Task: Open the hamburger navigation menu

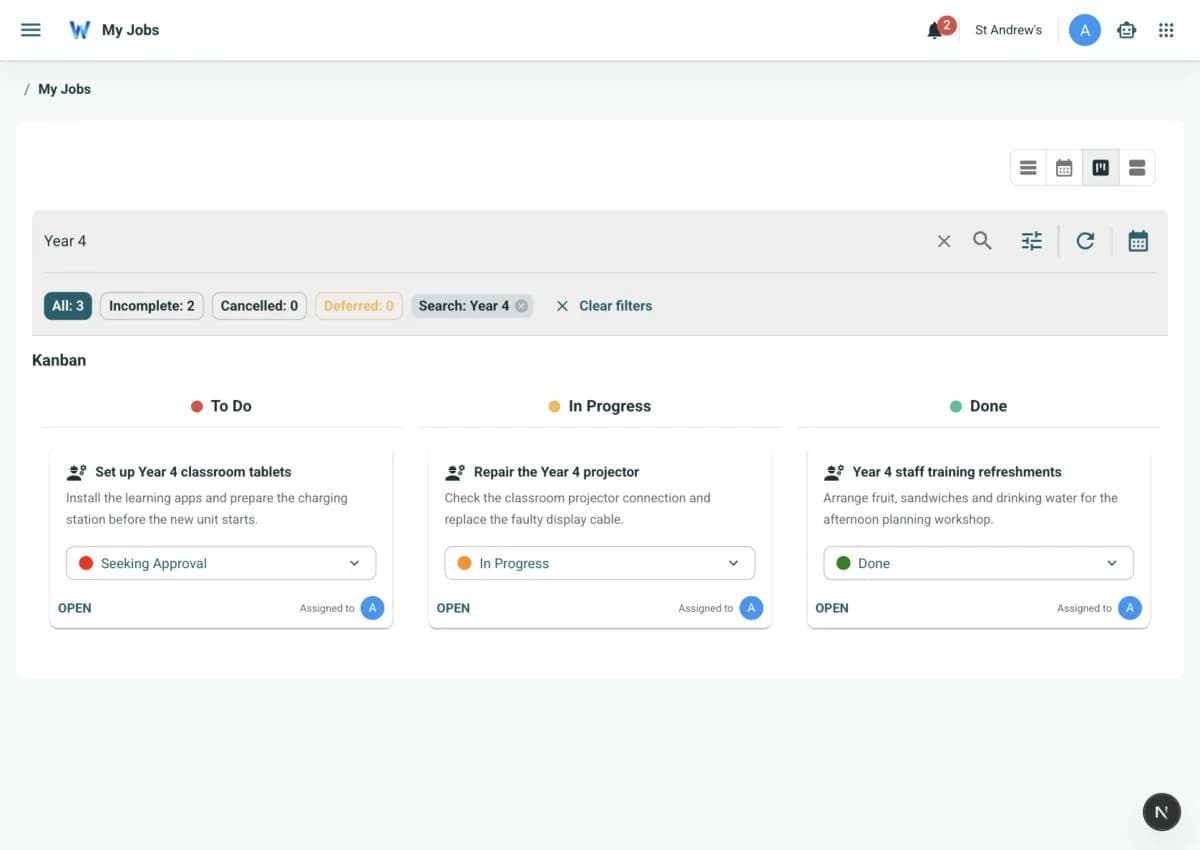Action: (31, 30)
